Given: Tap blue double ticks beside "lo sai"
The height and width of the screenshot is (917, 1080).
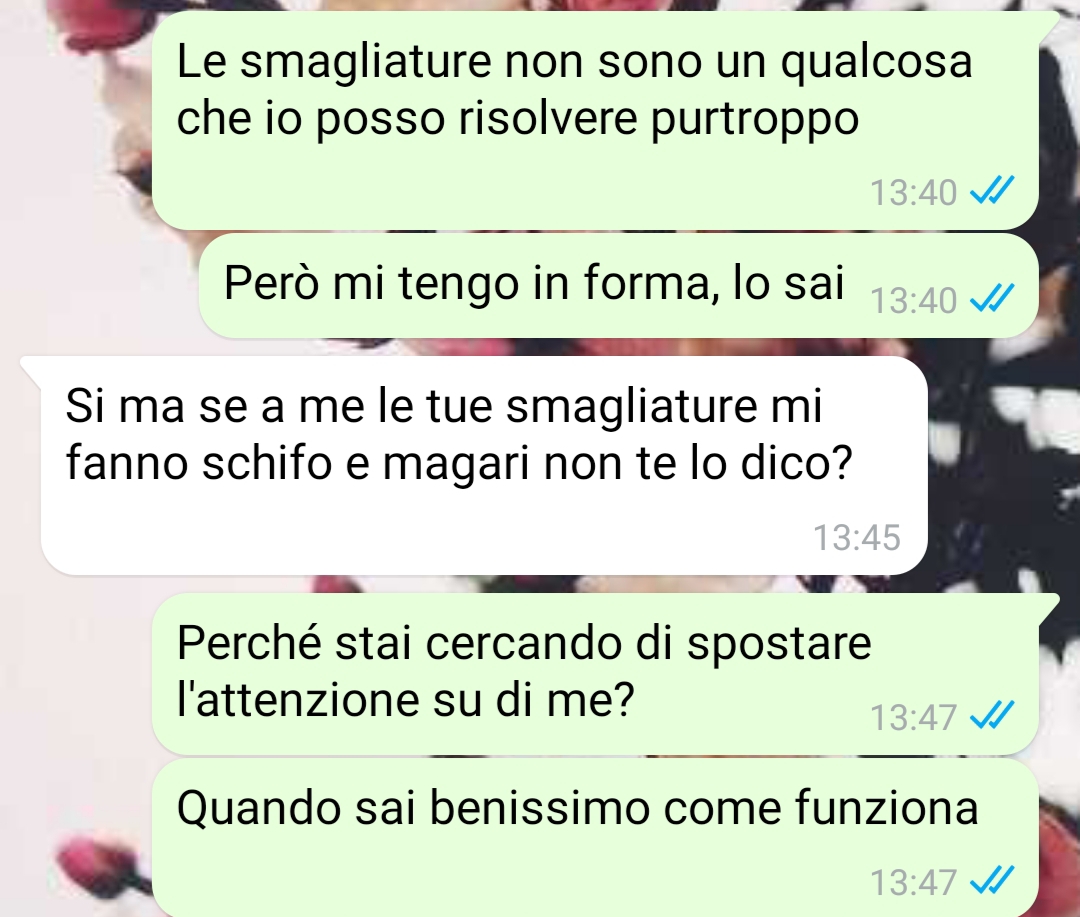Looking at the screenshot, I should pyautogui.click(x=992, y=298).
